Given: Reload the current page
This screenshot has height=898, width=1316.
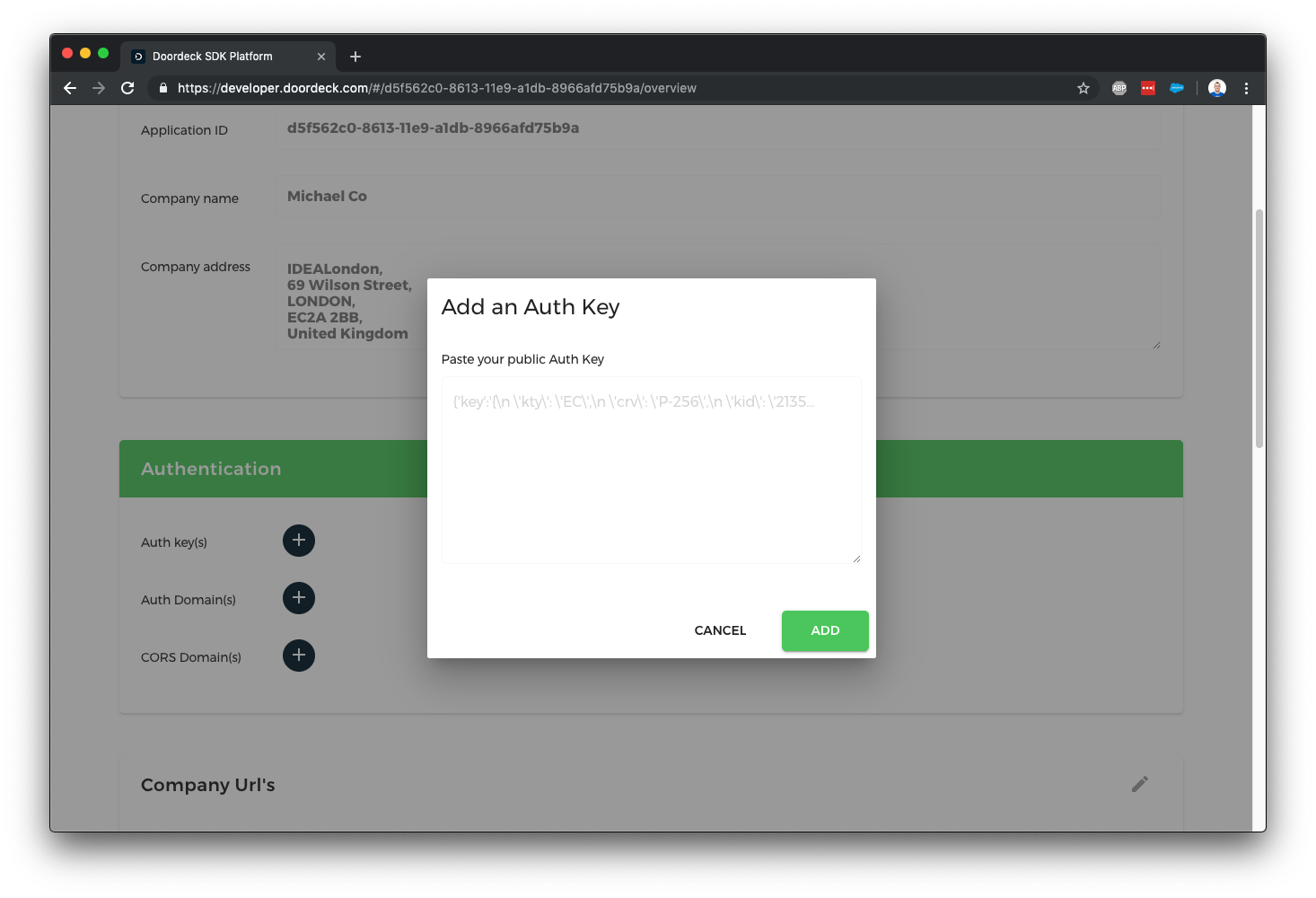Looking at the screenshot, I should click(127, 88).
